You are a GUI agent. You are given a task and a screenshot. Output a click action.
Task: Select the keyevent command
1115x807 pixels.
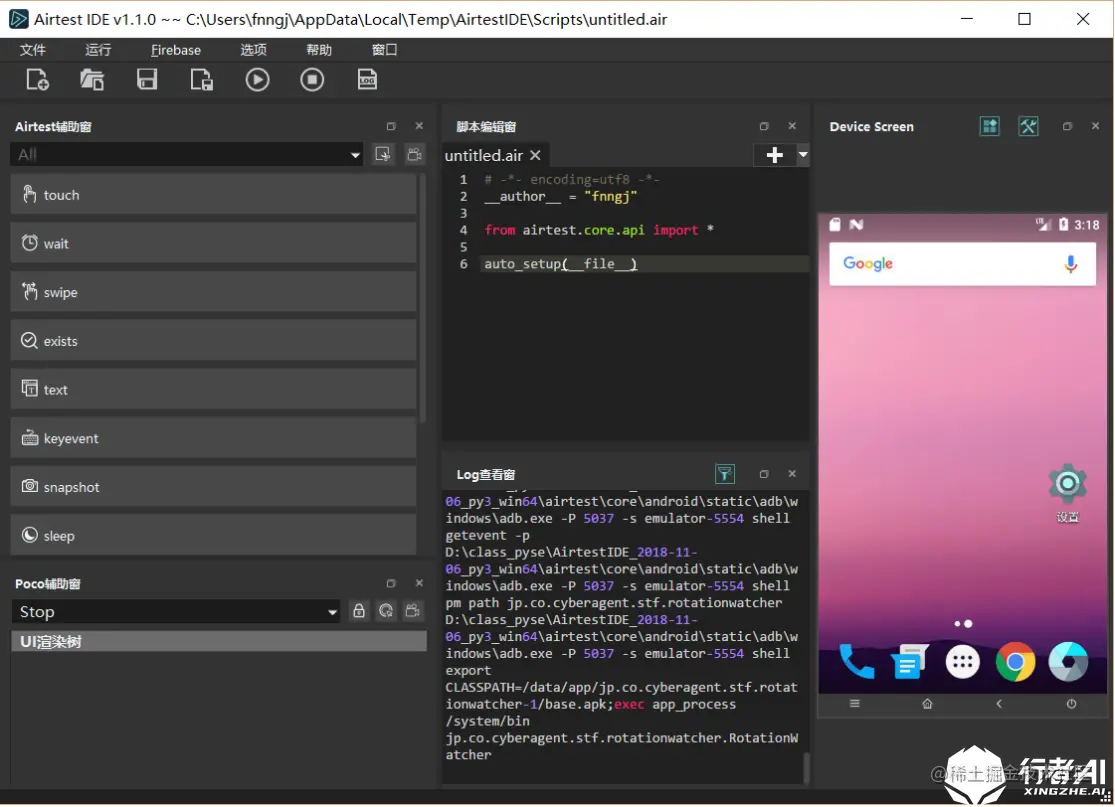click(213, 438)
